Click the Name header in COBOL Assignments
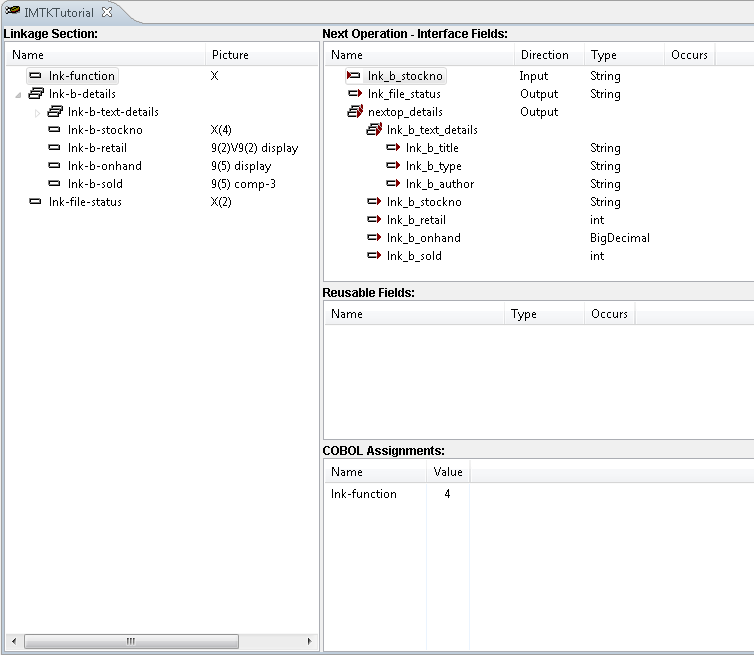This screenshot has width=754, height=655. (x=375, y=472)
